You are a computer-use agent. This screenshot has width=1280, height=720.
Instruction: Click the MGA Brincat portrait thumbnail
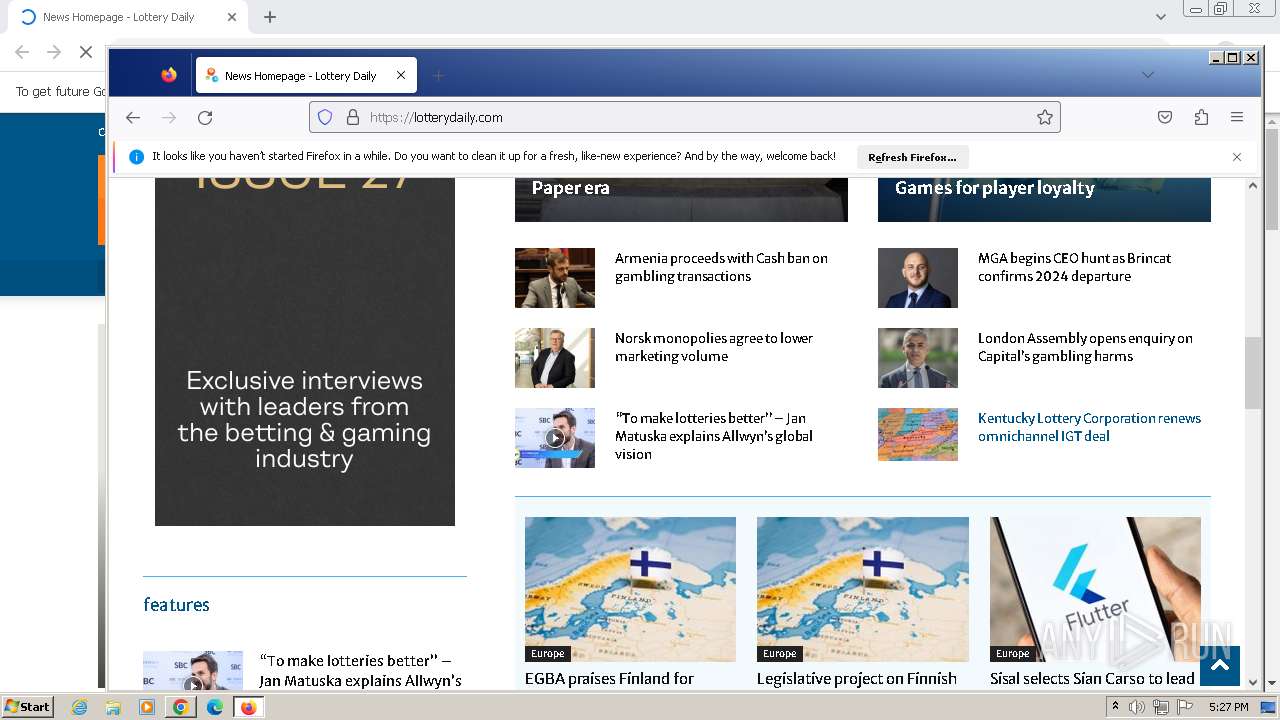click(x=918, y=278)
